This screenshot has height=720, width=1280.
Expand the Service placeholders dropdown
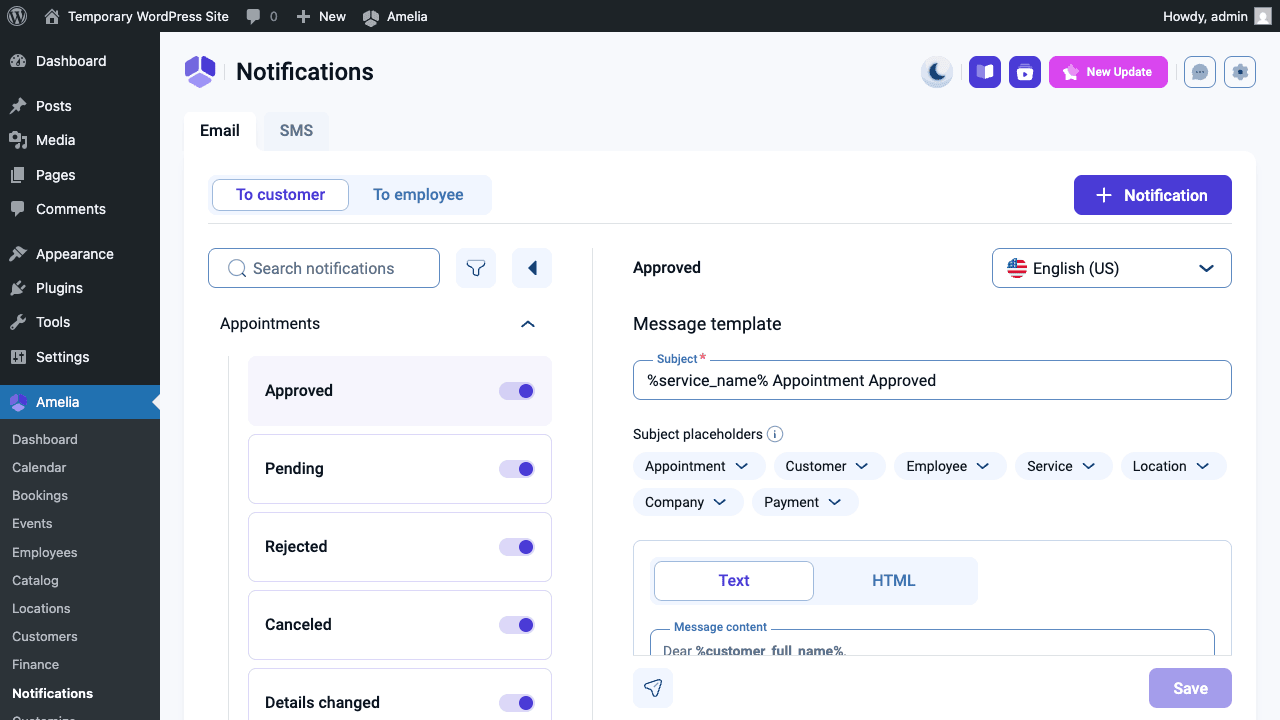click(x=1063, y=466)
